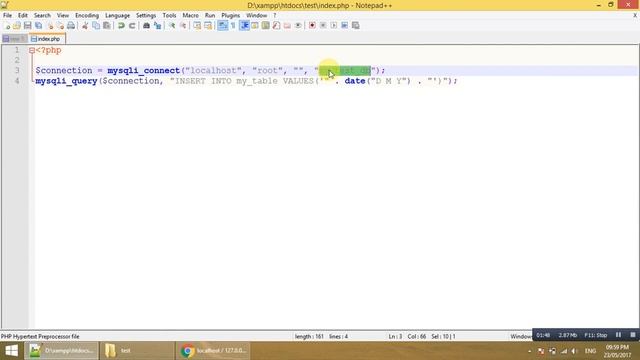This screenshot has height=360, width=640.
Task: Paste clipboard using toolbar Paste icon
Action: [107, 26]
